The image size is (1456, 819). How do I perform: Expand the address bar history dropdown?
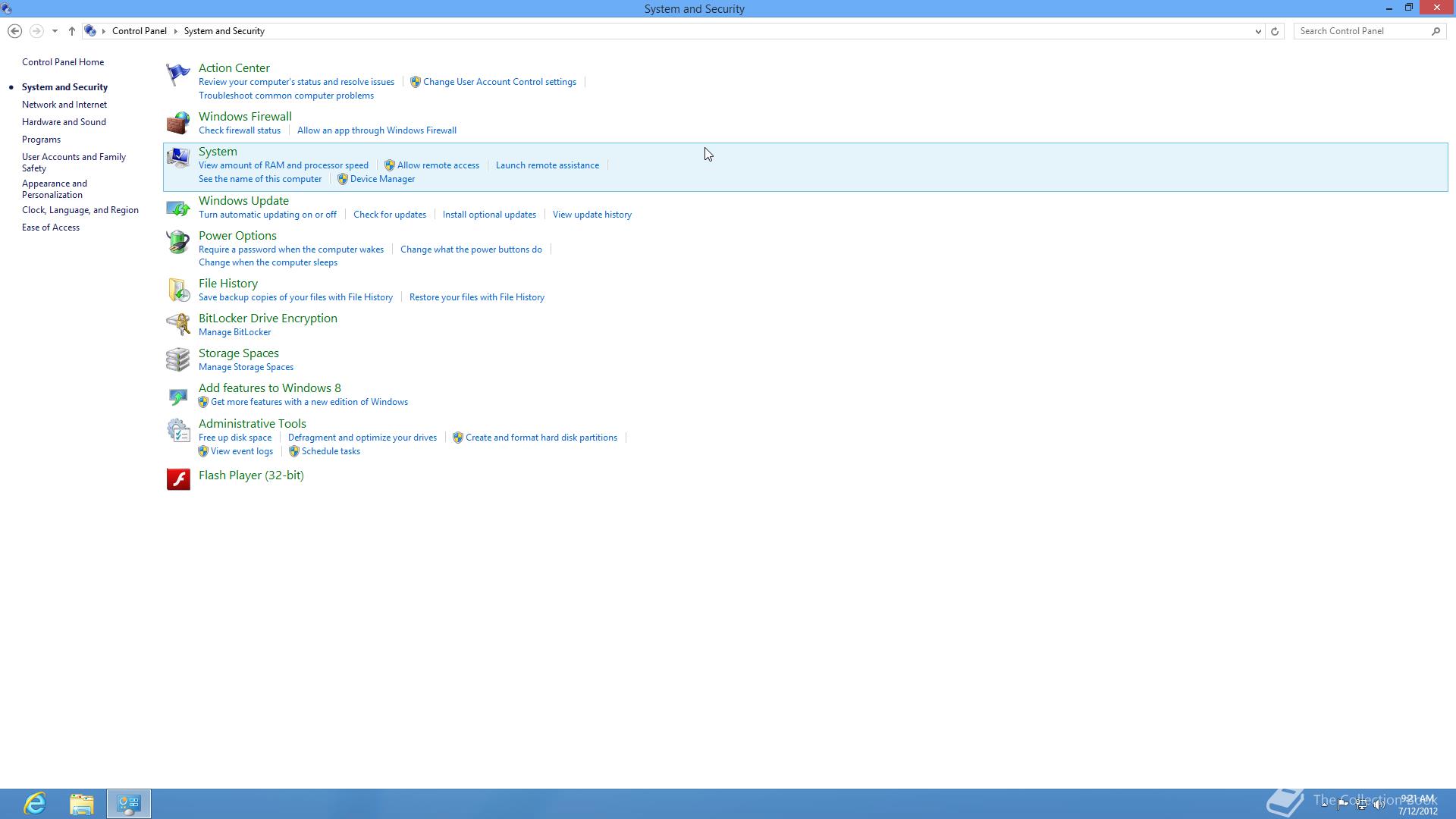click(x=1258, y=31)
